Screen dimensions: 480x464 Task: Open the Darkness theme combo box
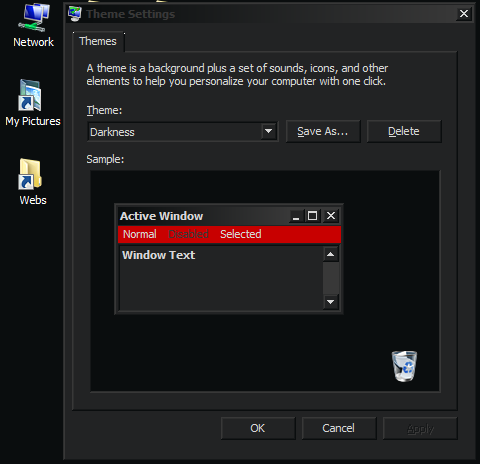click(x=183, y=132)
